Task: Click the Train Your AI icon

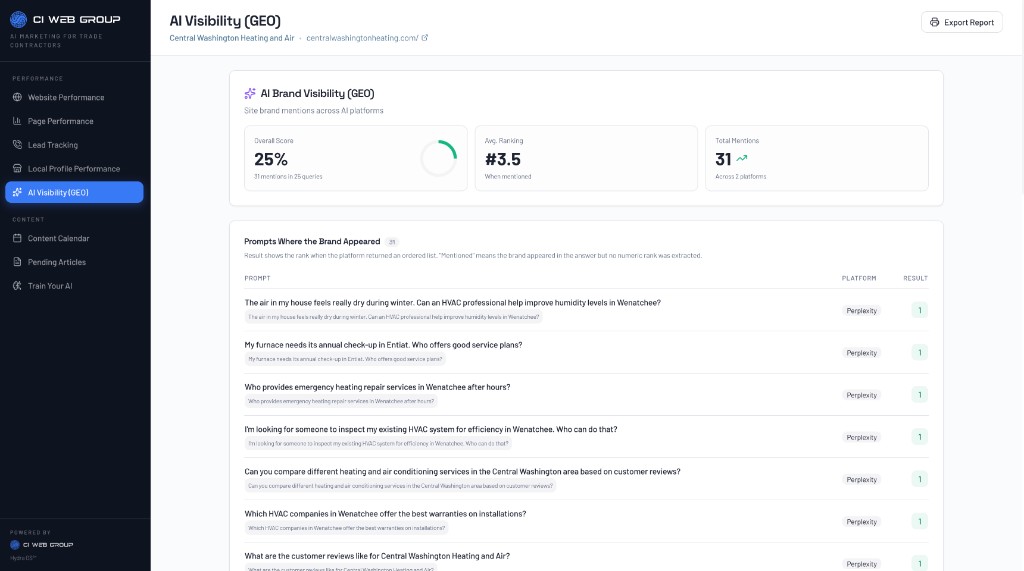Action: 17,286
